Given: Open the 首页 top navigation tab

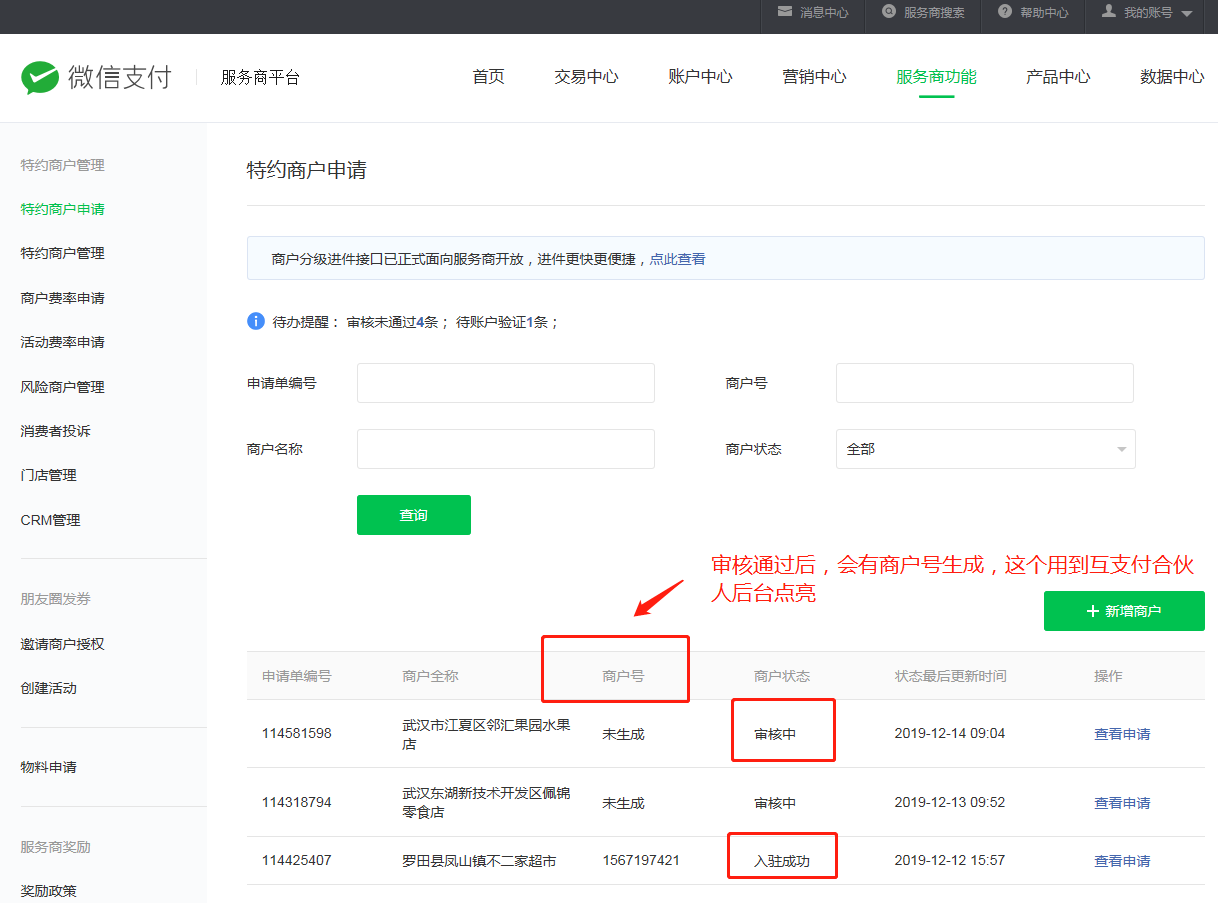Looking at the screenshot, I should coord(488,77).
